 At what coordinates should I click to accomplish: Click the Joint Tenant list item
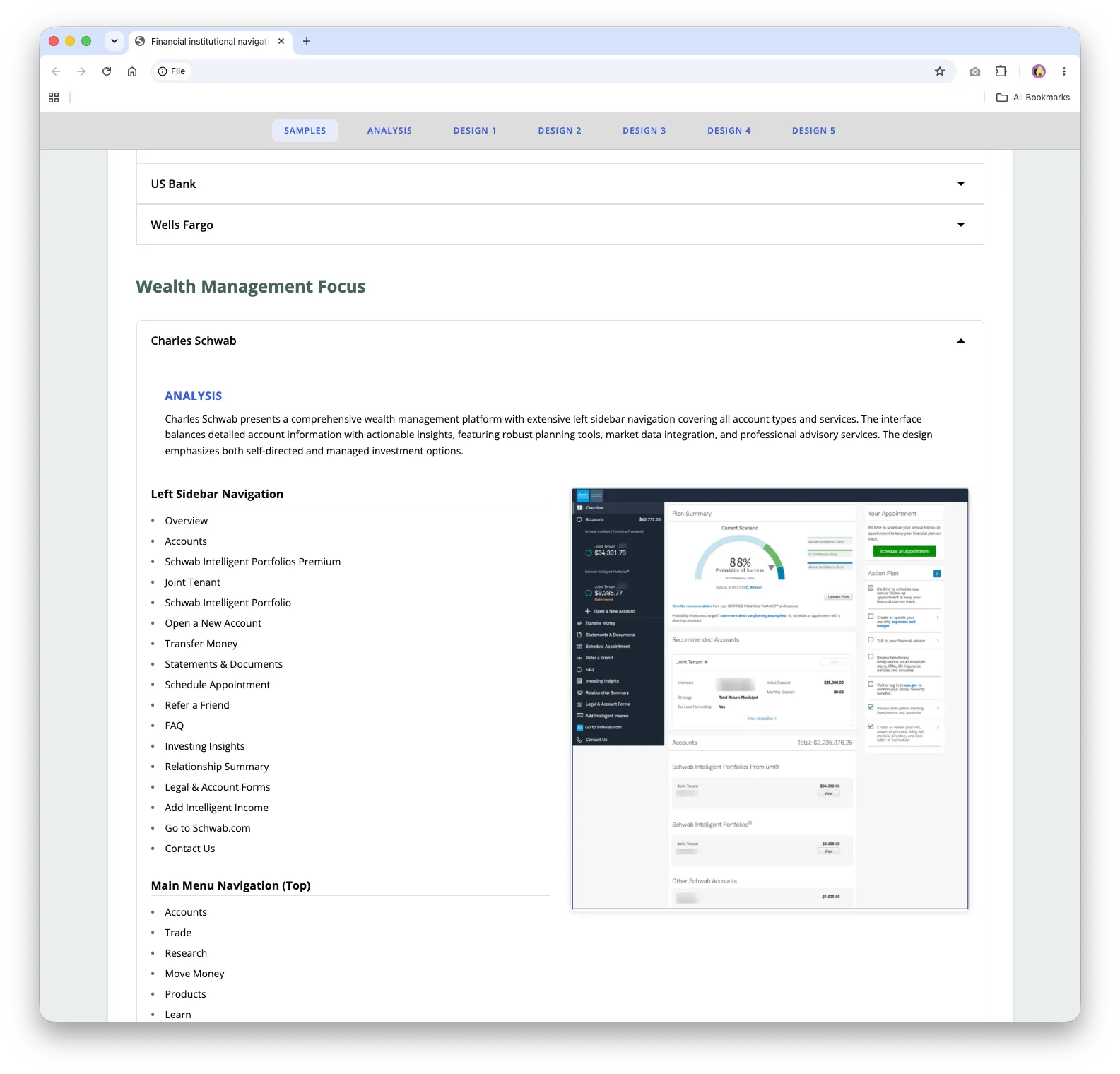pos(193,582)
